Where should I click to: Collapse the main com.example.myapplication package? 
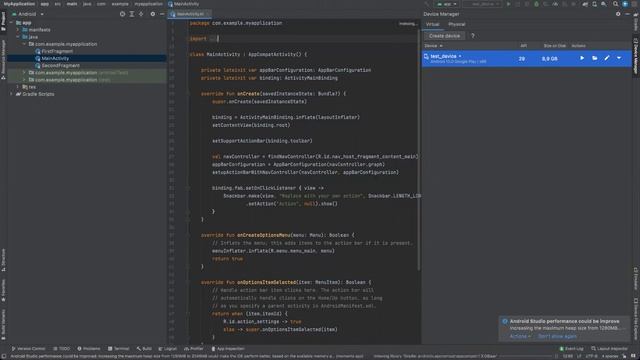[x=24, y=44]
